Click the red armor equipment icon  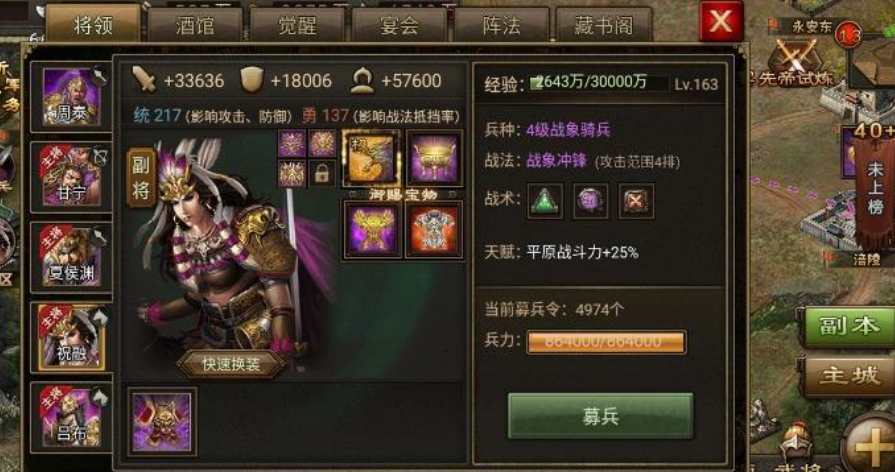click(434, 231)
